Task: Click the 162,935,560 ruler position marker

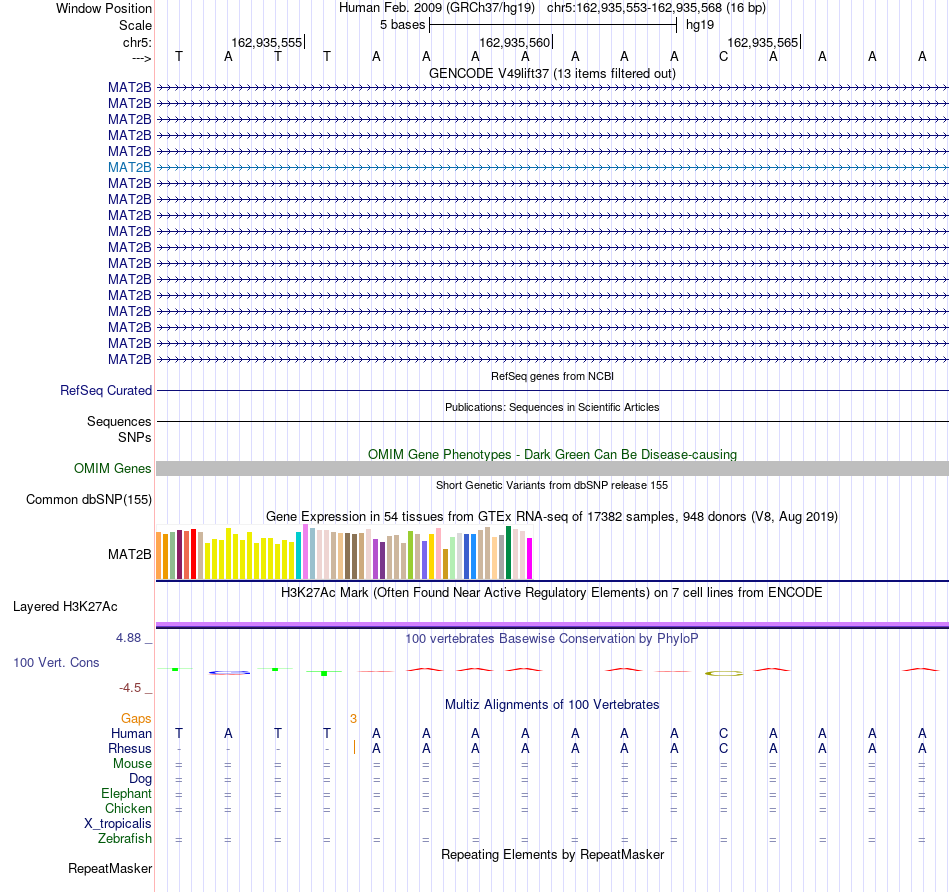Action: (515, 42)
